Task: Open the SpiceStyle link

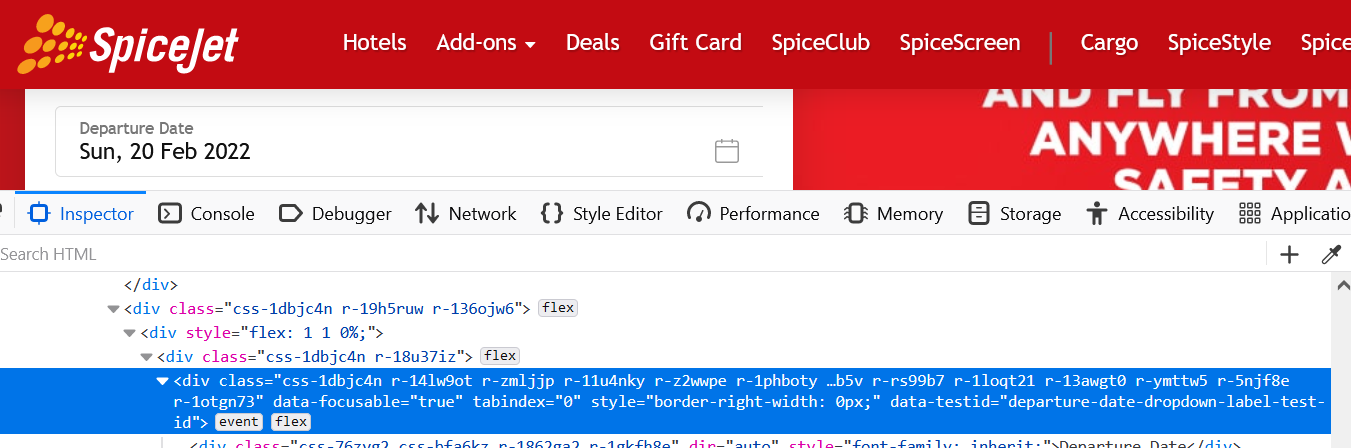Action: 1219,43
